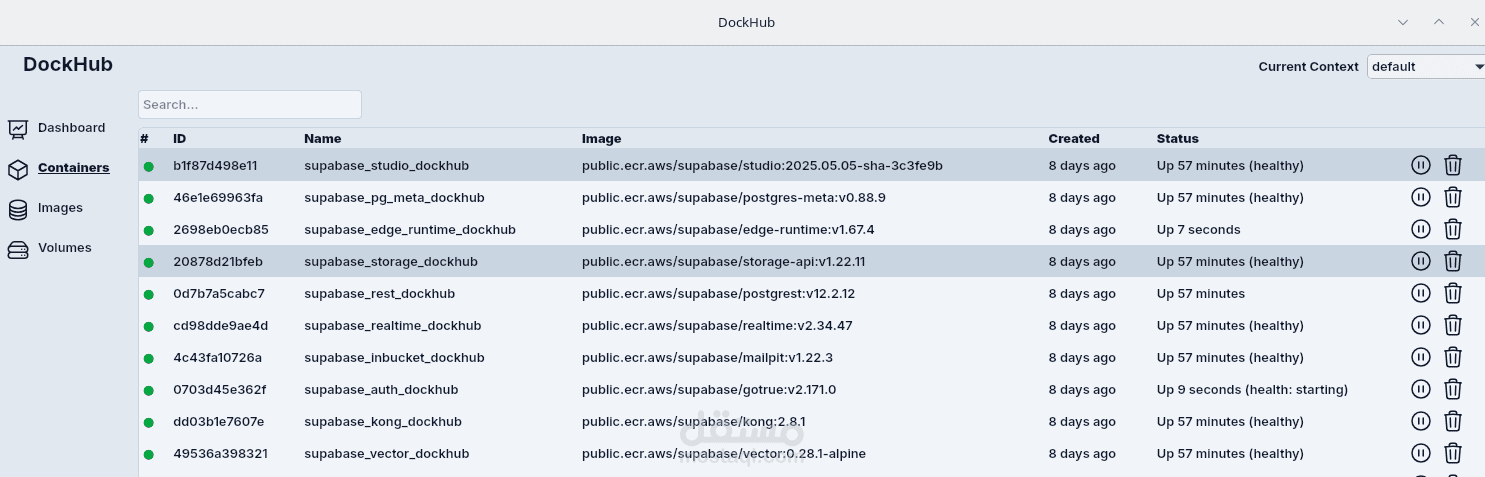Image resolution: width=1485 pixels, height=477 pixels.
Task: Click the DockHub title in sidebar
Action: 68,65
